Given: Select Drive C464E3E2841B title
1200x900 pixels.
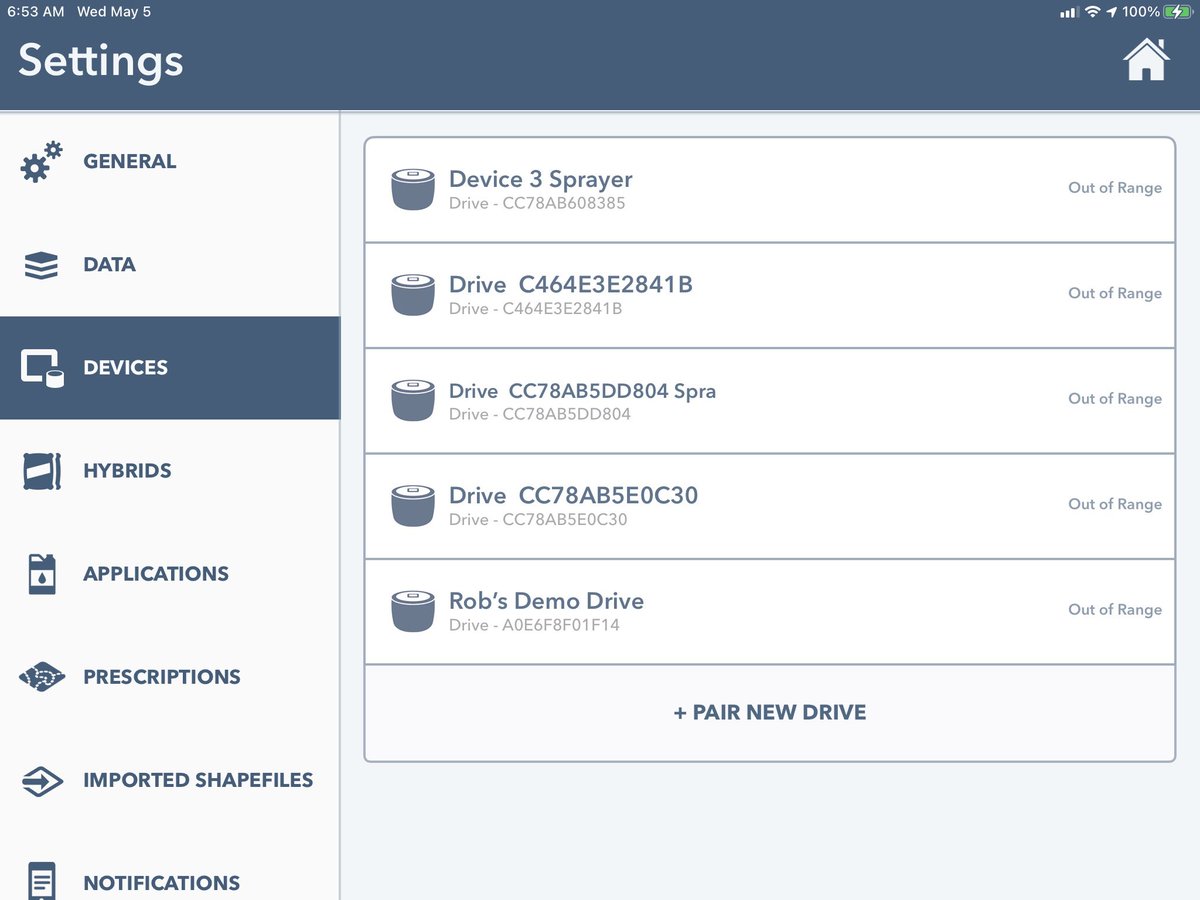Looking at the screenshot, I should (571, 285).
